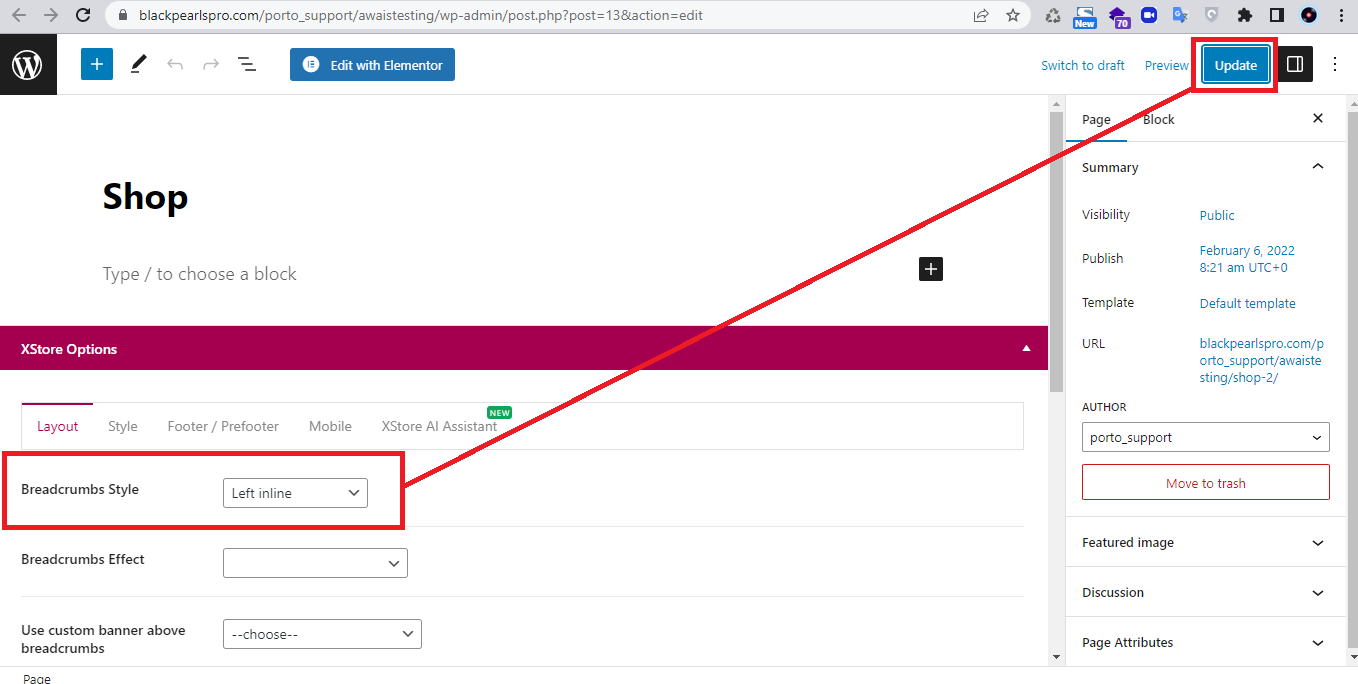
Task: Click Switch to draft
Action: pos(1083,65)
